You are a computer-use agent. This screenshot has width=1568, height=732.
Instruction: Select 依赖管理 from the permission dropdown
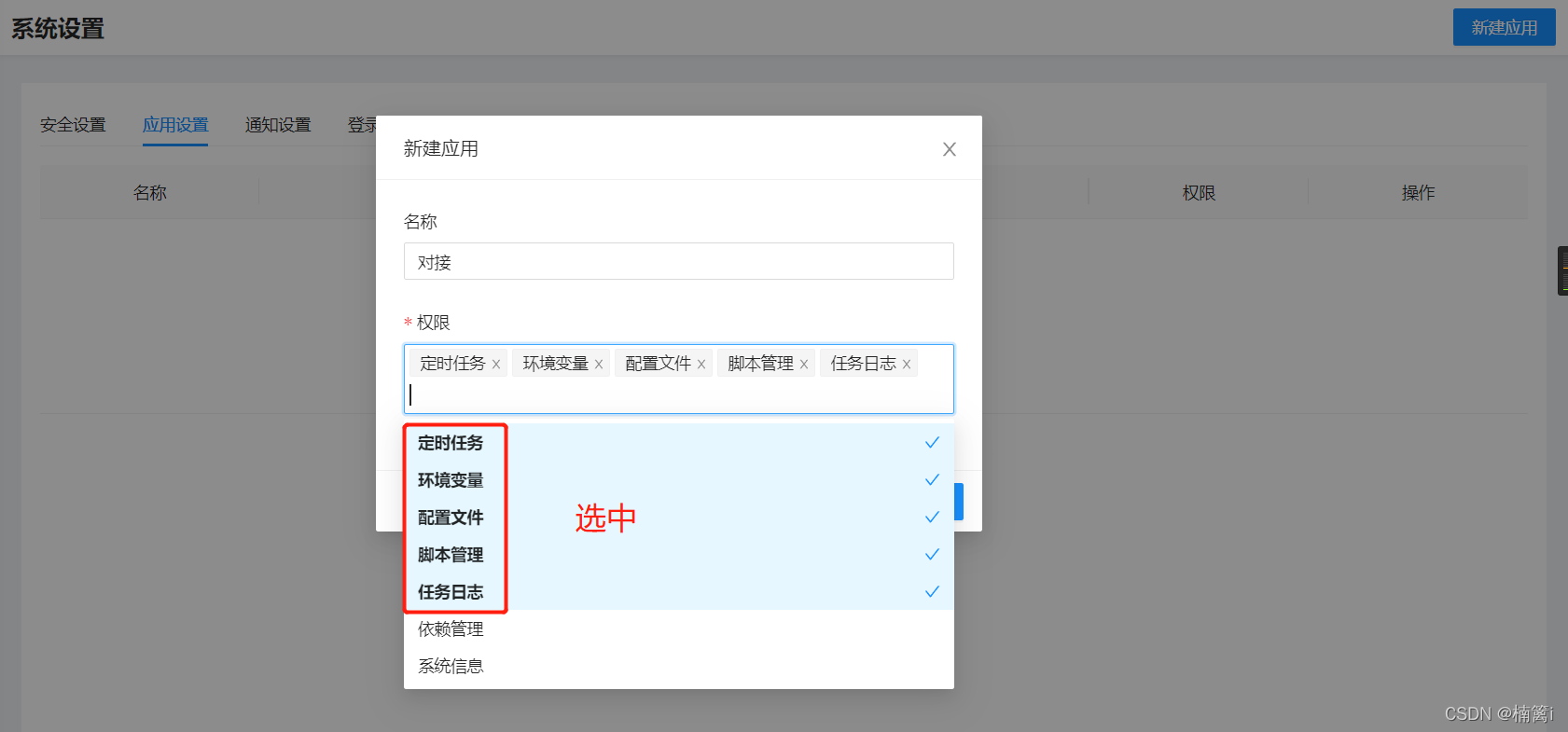click(451, 629)
